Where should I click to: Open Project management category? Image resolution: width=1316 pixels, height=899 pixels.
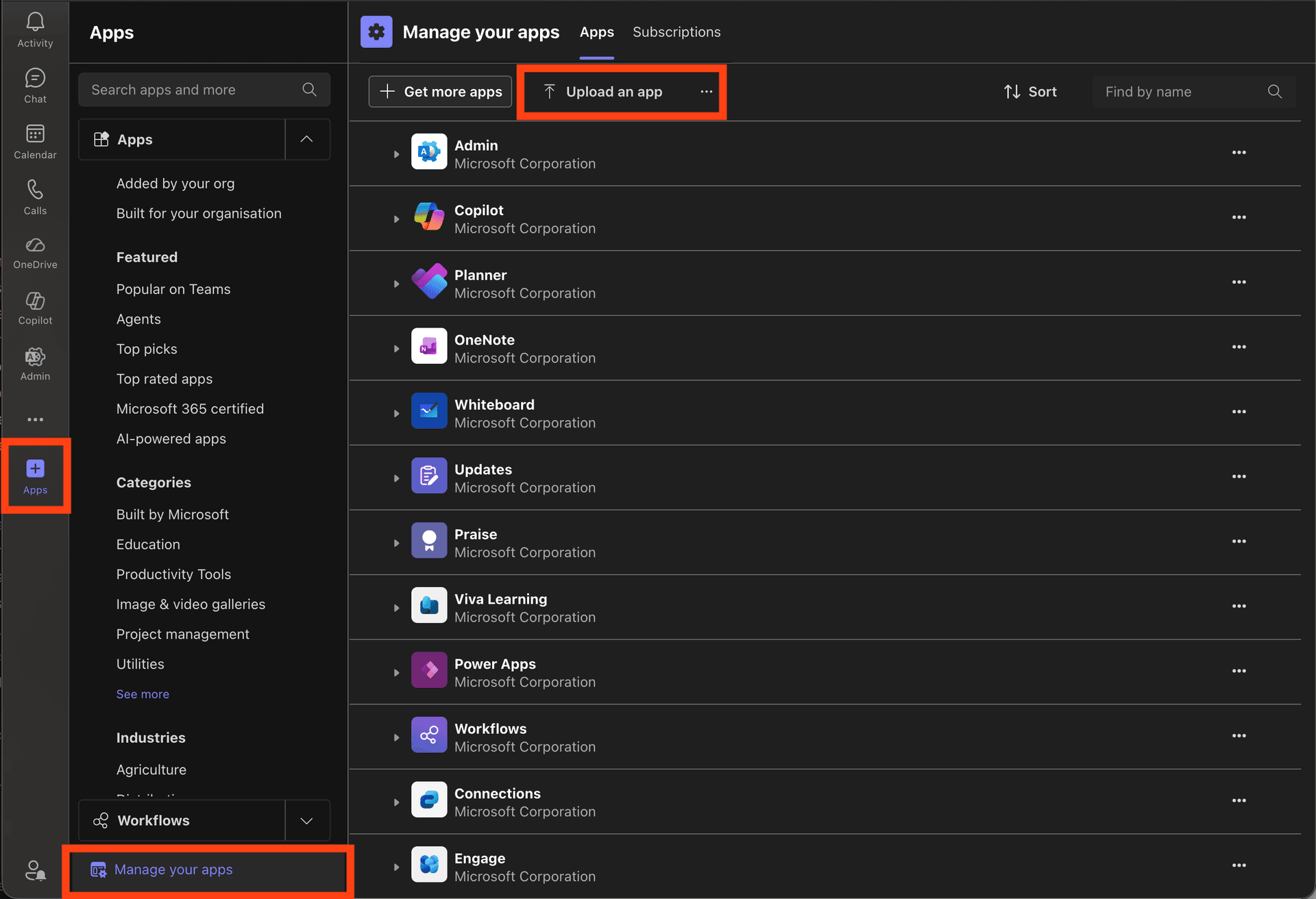(183, 635)
